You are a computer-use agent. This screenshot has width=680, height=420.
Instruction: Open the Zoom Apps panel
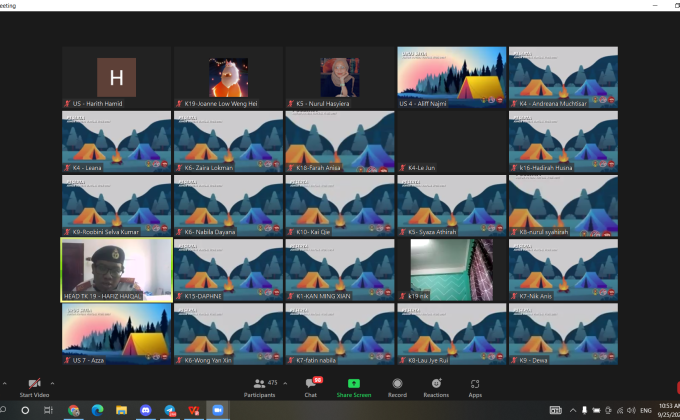[x=475, y=384]
